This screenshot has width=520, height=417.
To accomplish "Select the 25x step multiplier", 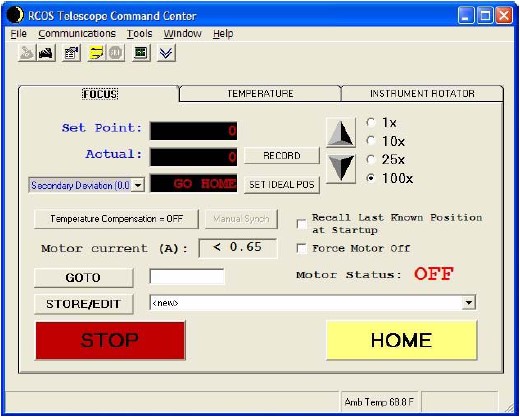I will (x=371, y=159).
